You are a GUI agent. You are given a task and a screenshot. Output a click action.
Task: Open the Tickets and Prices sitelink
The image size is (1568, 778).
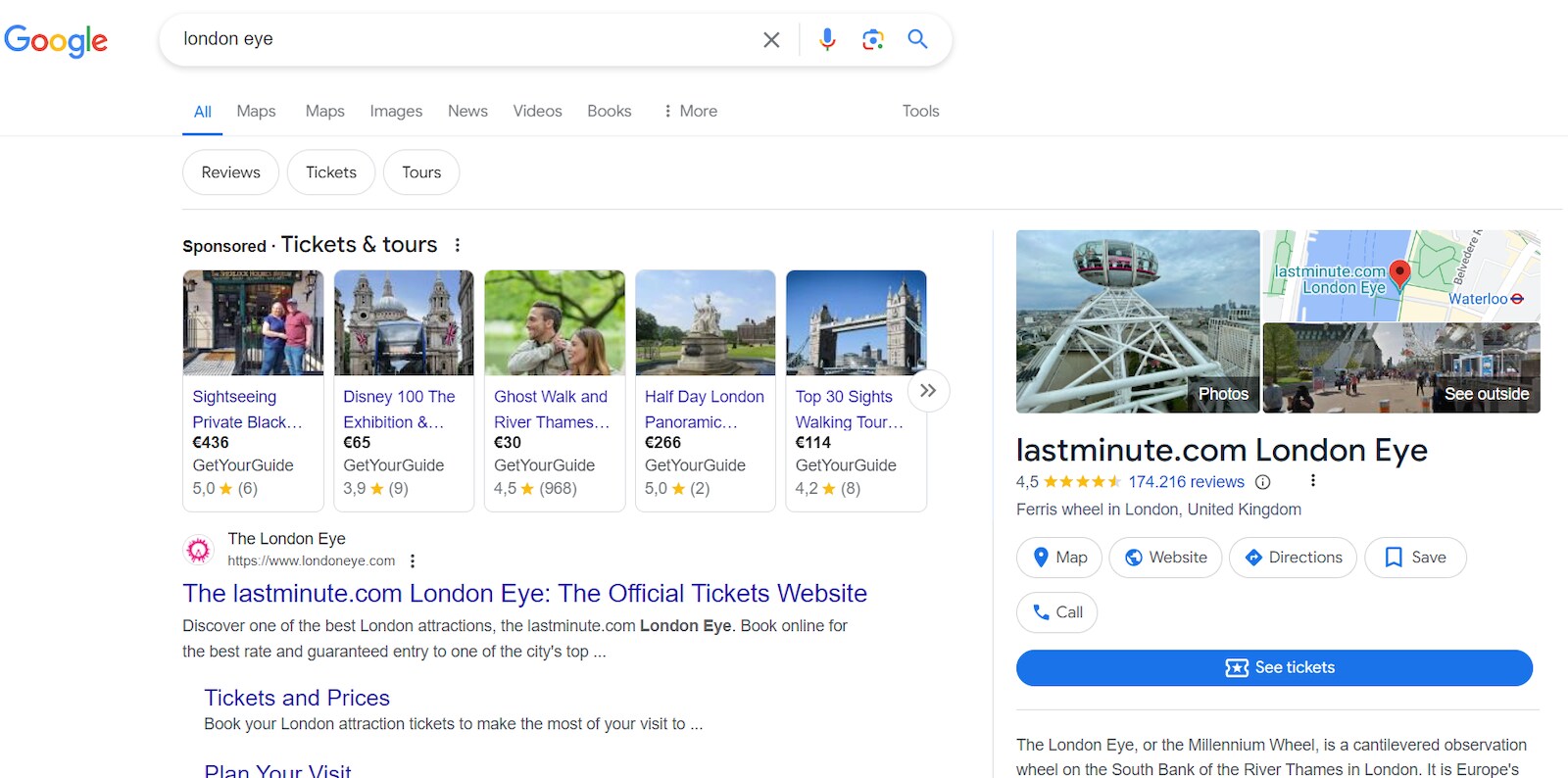[x=297, y=698]
